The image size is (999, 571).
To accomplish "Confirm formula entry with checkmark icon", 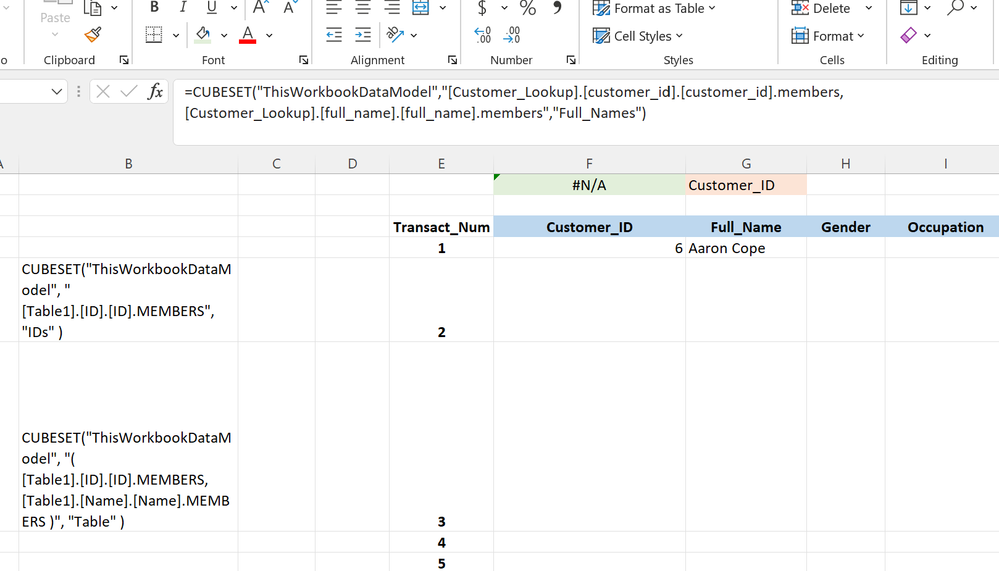I will pos(129,92).
